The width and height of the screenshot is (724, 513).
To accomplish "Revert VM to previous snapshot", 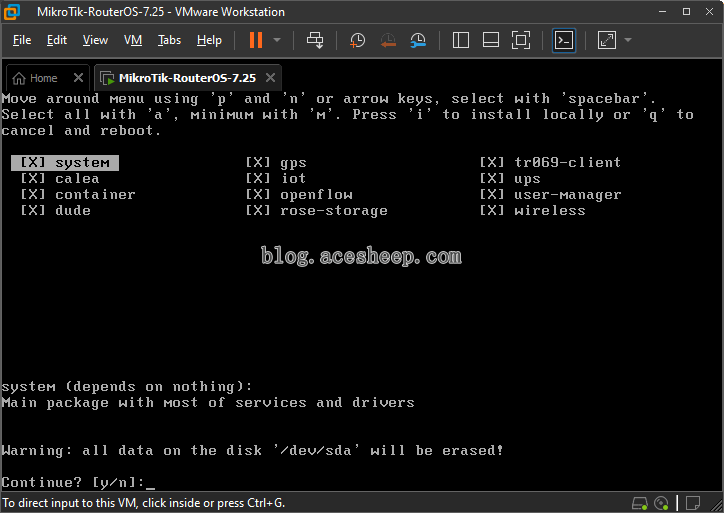I will [x=388, y=40].
